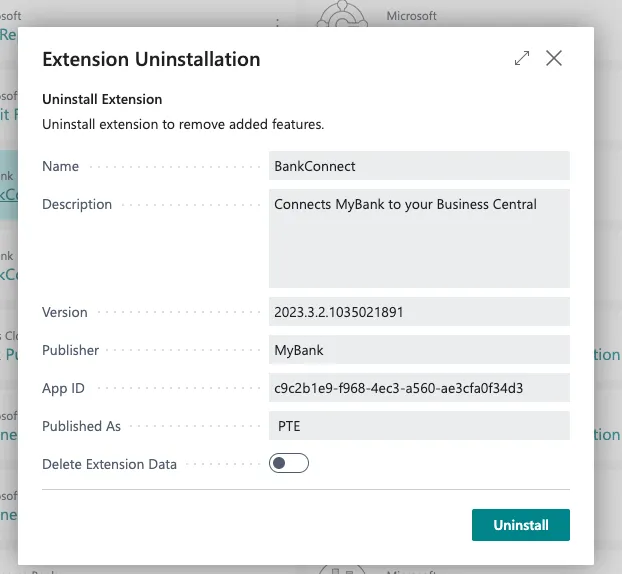
Task: Select the Name field containing BankConnect
Action: (419, 166)
